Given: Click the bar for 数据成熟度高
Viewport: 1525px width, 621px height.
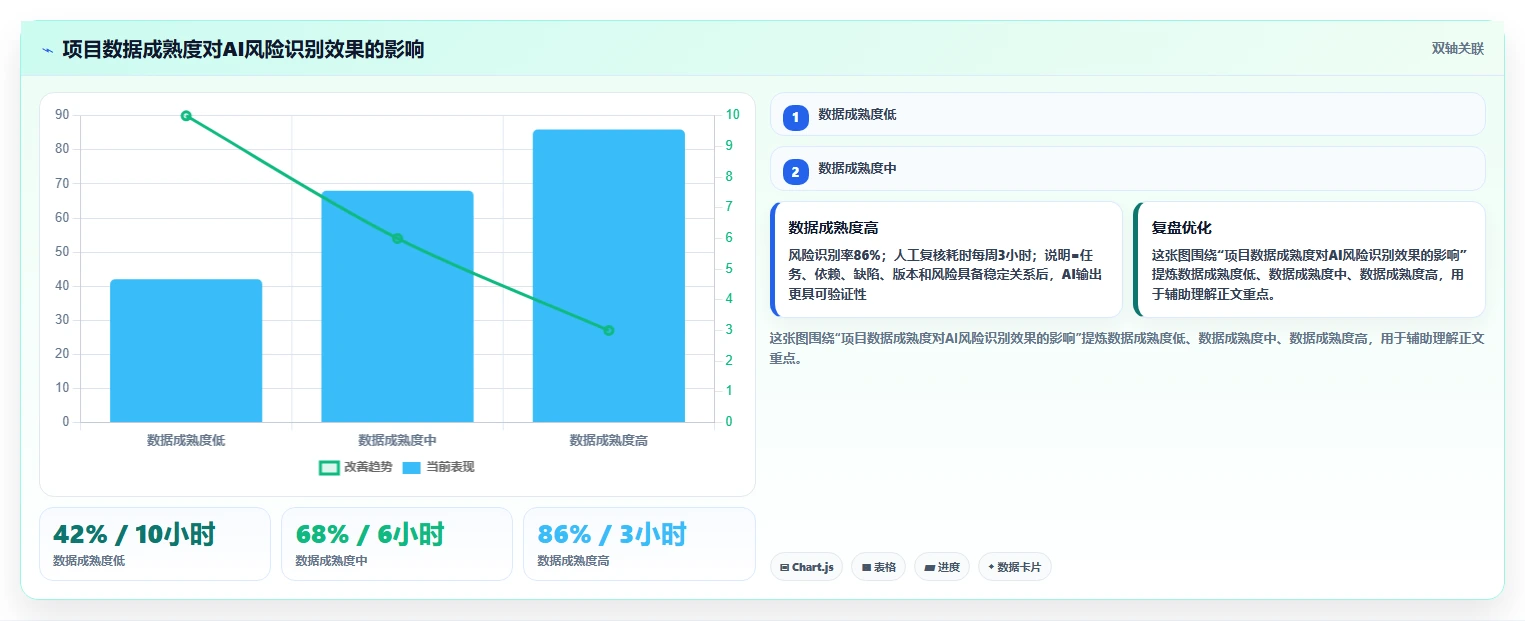Looking at the screenshot, I should point(608,276).
